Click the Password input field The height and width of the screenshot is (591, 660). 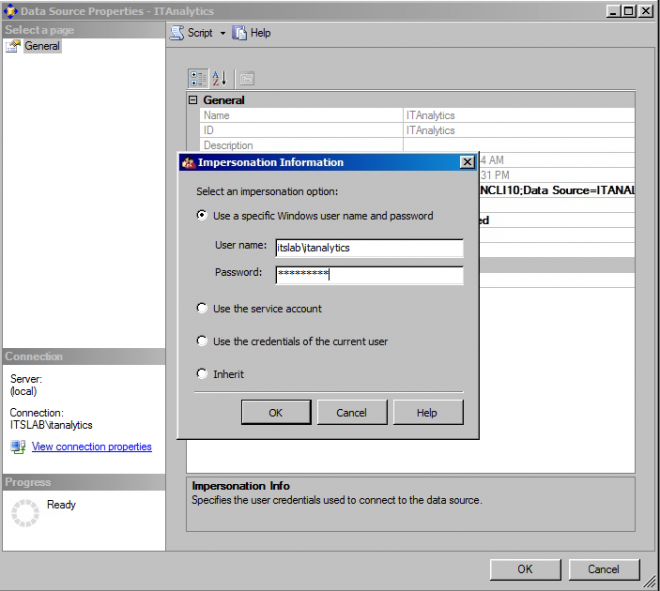coord(369,274)
